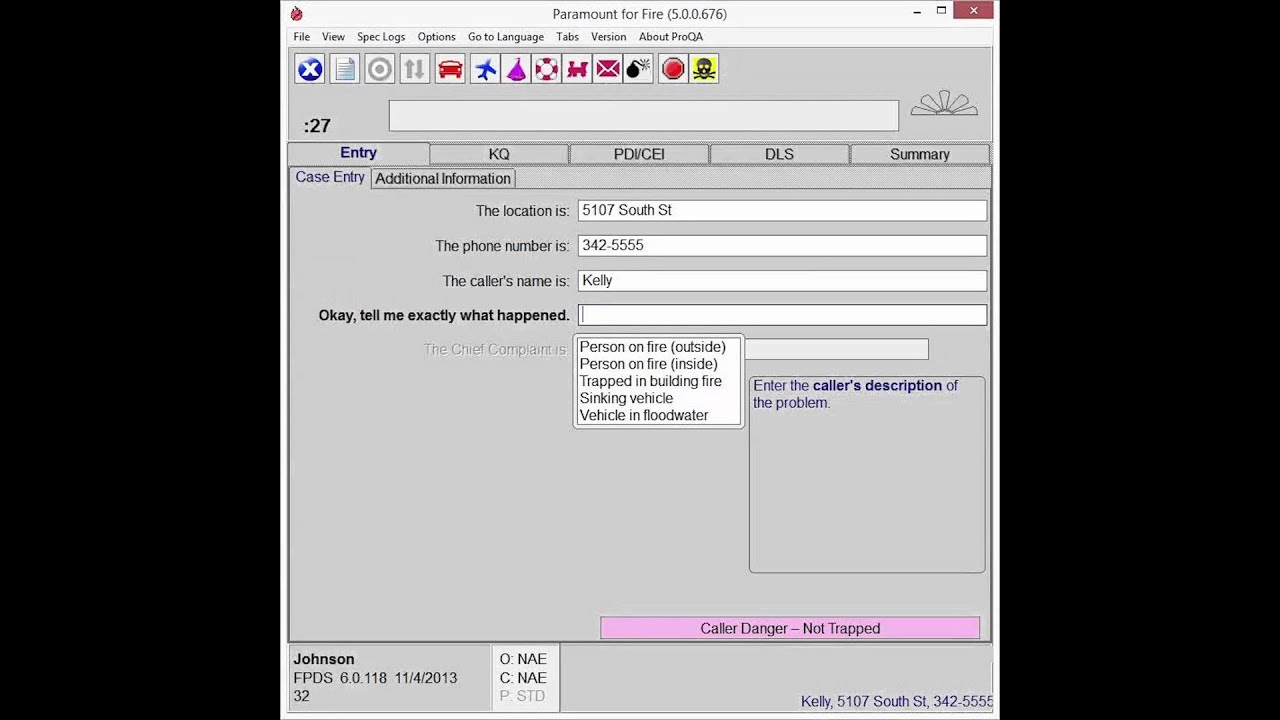
Task: Click the document page toolbar icon
Action: tap(345, 69)
